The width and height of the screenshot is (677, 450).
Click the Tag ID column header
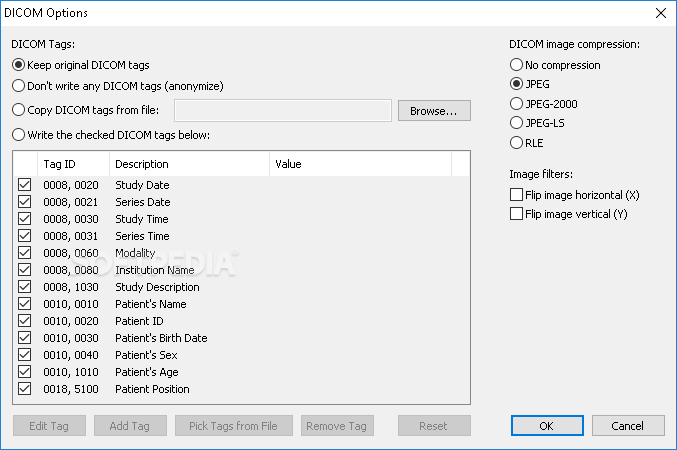coord(73,164)
